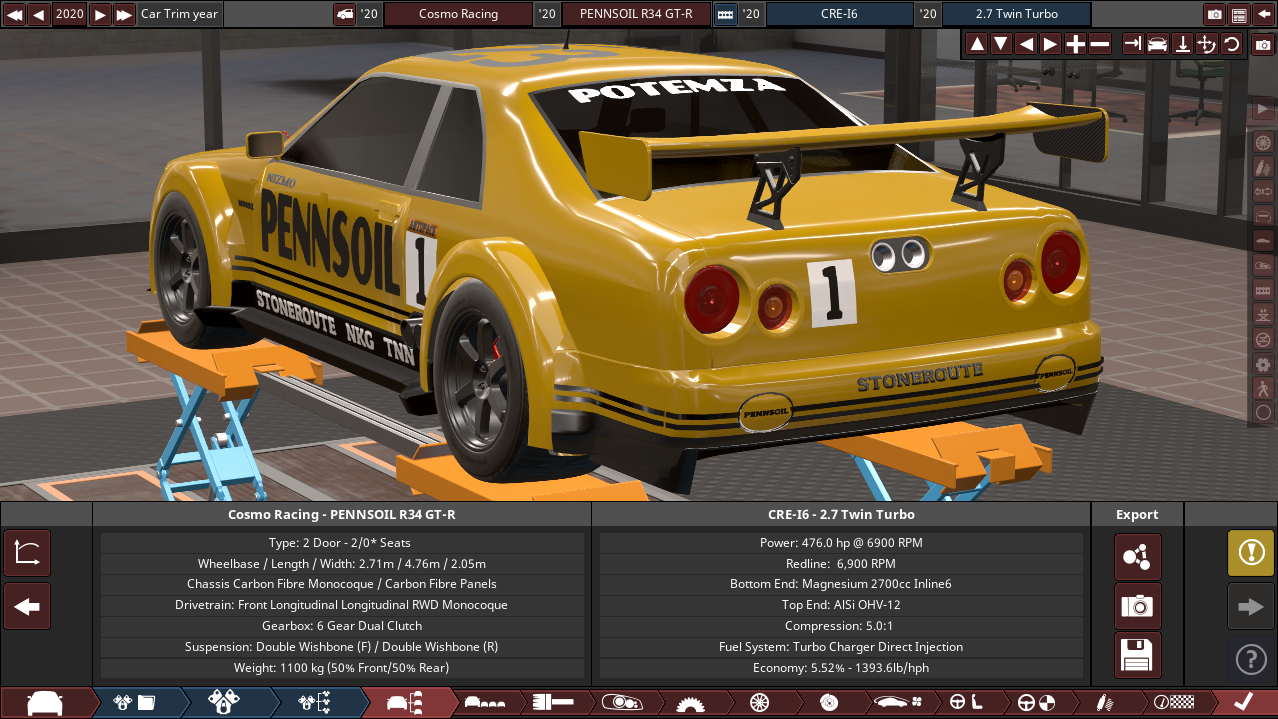The image size is (1278, 719).
Task: Toggle the empty circle icon in sidebar
Action: pyautogui.click(x=1263, y=412)
